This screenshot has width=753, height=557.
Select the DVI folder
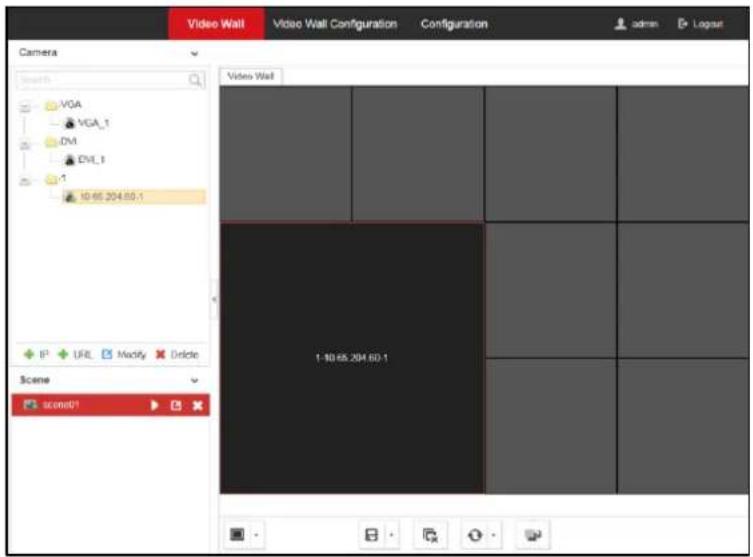[x=61, y=141]
